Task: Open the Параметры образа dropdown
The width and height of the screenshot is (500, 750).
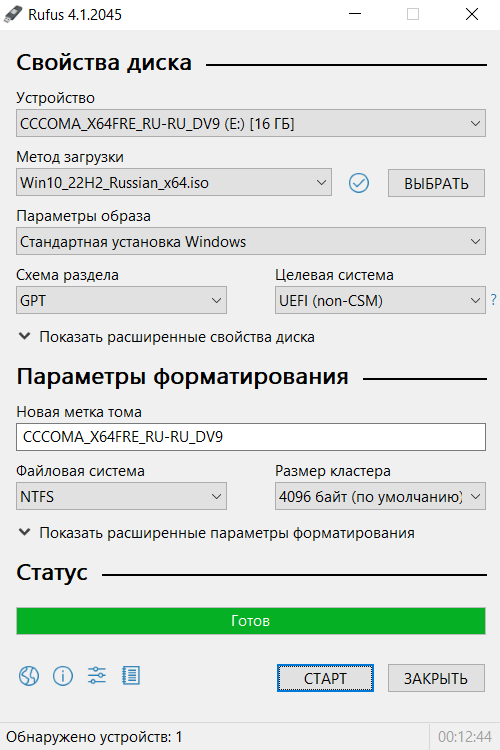Action: (251, 242)
